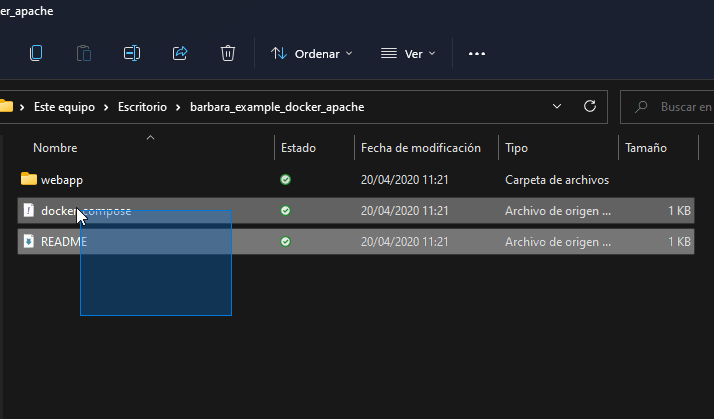714x419 pixels.
Task: Click docker-compose Archivo de origen type cell
Action: [x=558, y=211]
